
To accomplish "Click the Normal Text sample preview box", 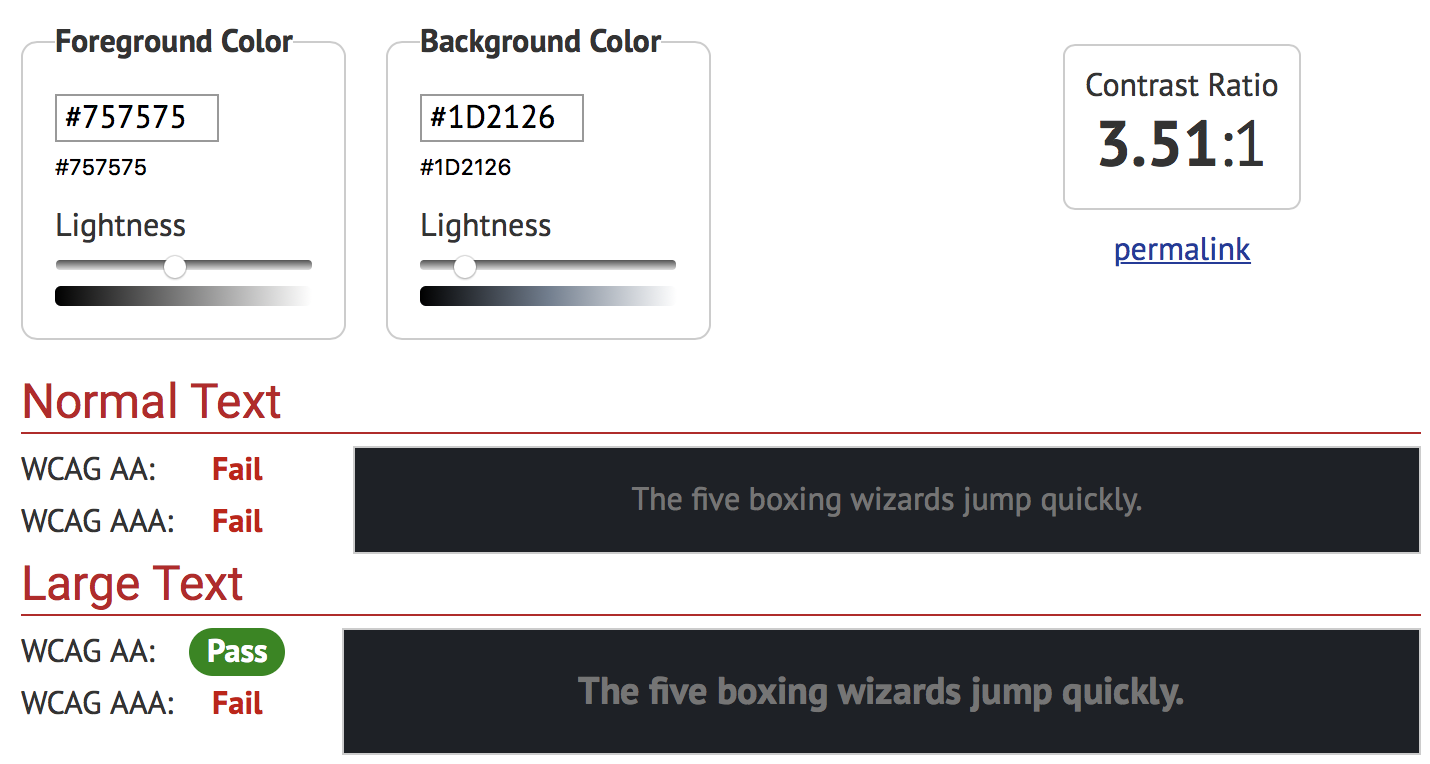I will coord(886,499).
